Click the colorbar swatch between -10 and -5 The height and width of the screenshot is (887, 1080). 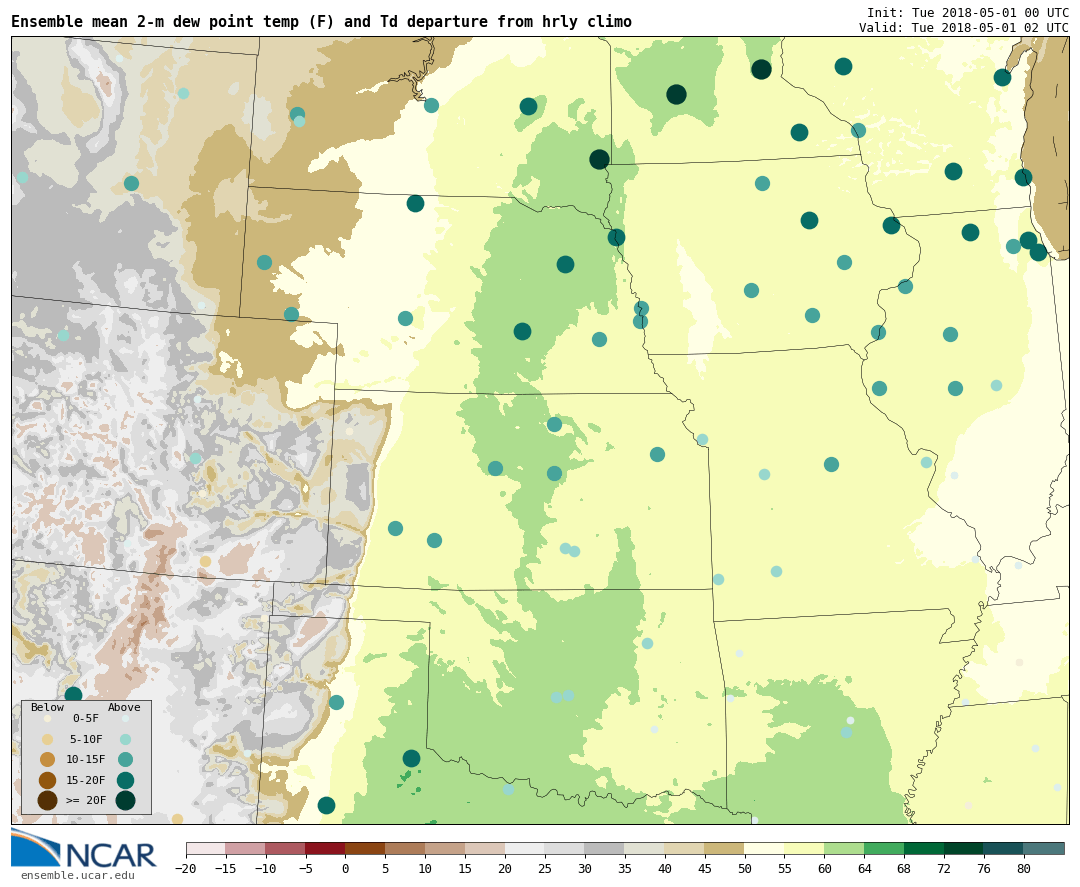coord(285,848)
